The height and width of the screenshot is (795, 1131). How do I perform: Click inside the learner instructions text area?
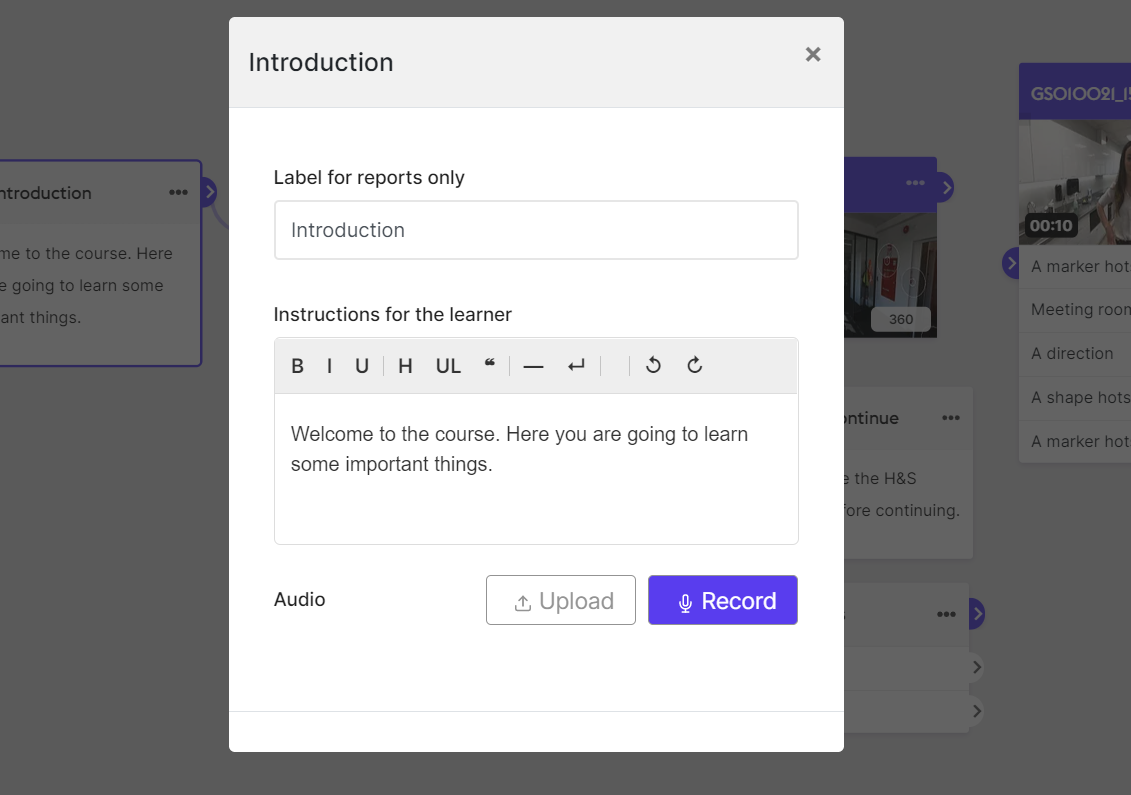(536, 468)
